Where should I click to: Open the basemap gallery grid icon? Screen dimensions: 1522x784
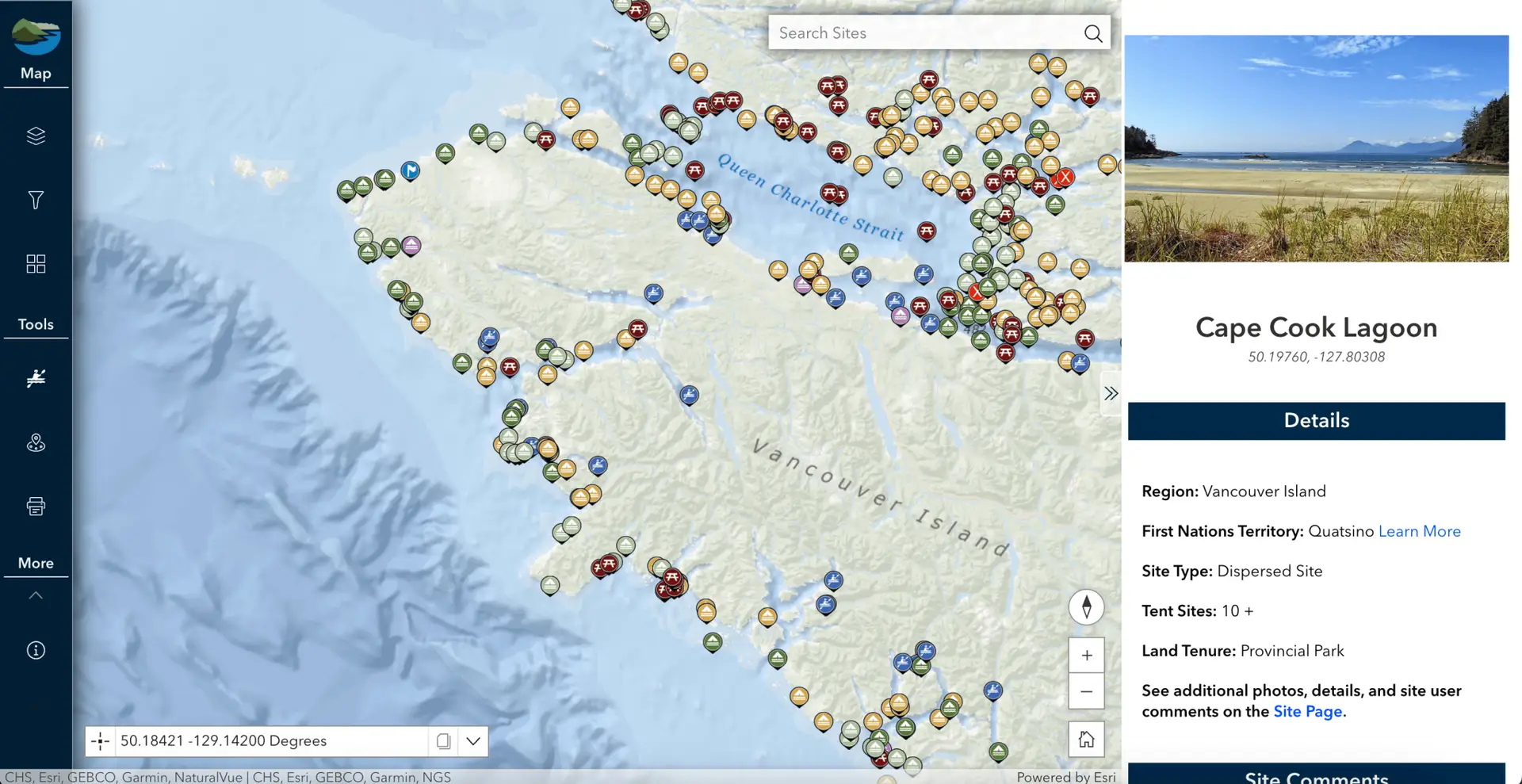point(36,264)
